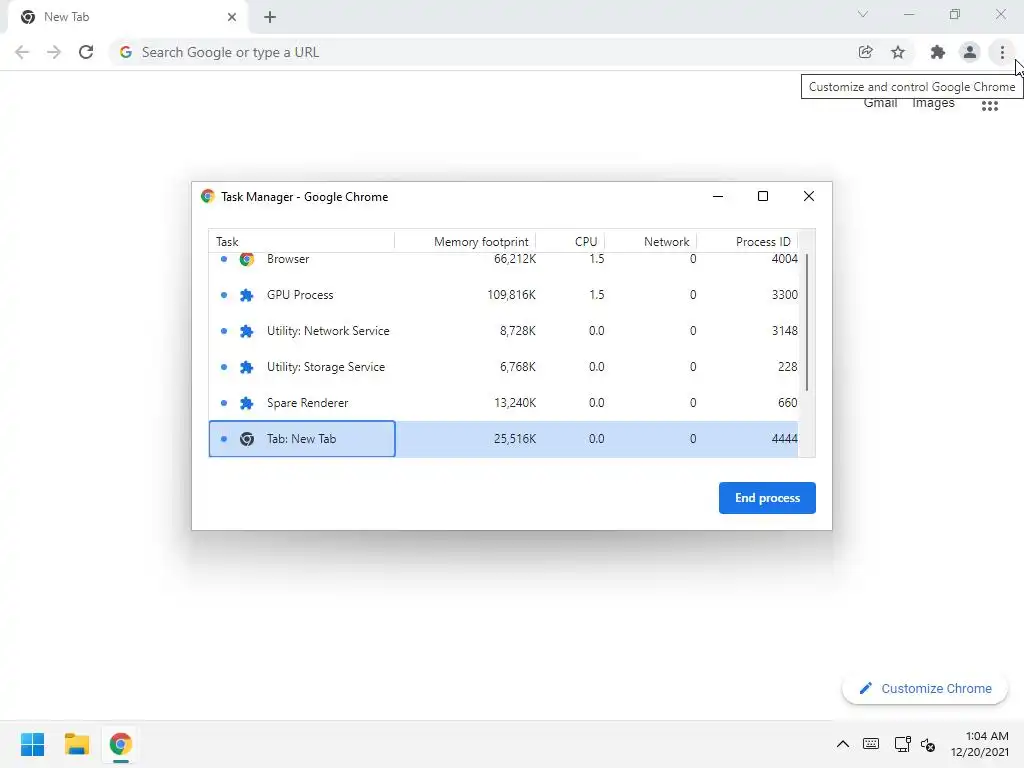Open a new tab with plus button
This screenshot has height=768, width=1024.
270,17
